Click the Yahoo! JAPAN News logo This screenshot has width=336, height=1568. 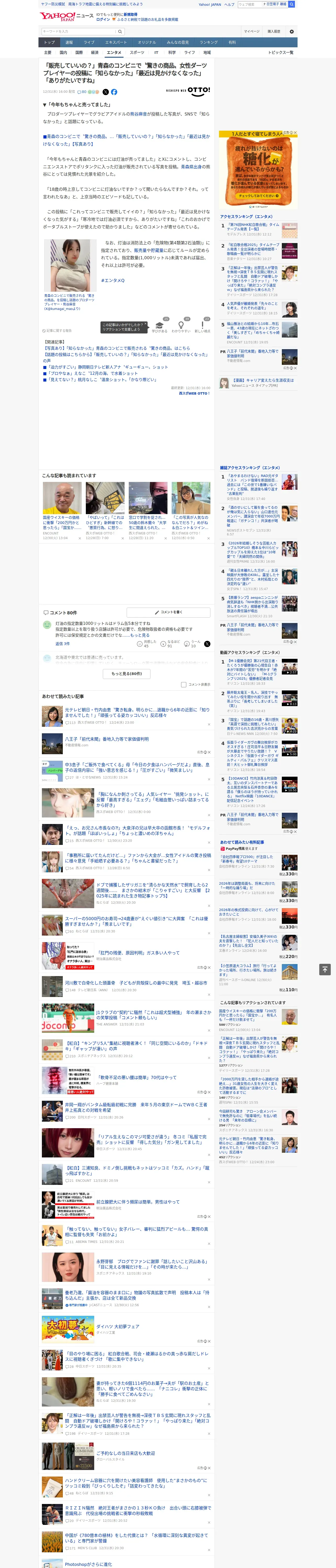pyautogui.click(x=66, y=16)
